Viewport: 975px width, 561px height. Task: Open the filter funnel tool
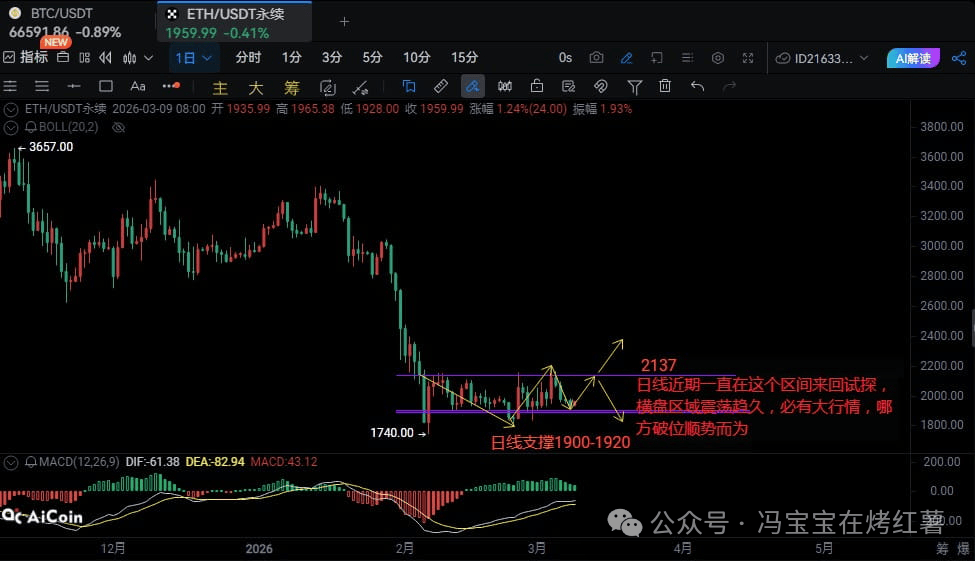(x=634, y=86)
